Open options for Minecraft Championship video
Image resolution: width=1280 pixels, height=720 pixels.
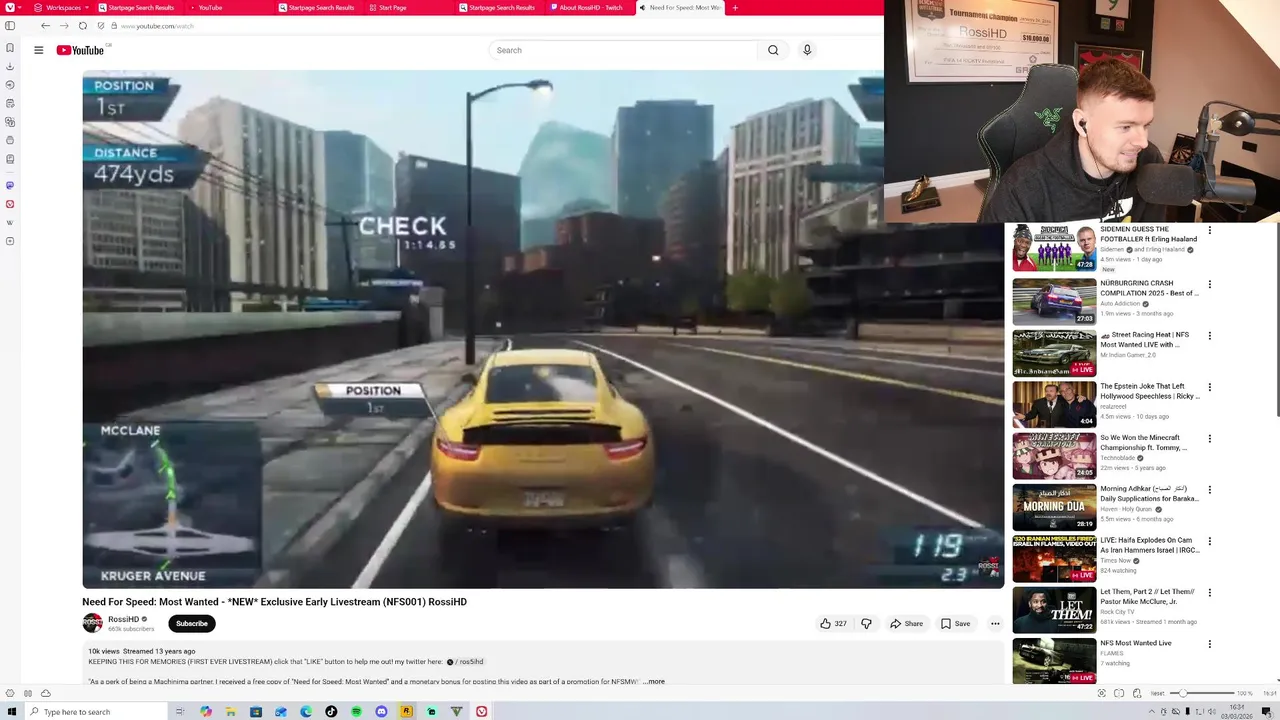tap(1209, 439)
